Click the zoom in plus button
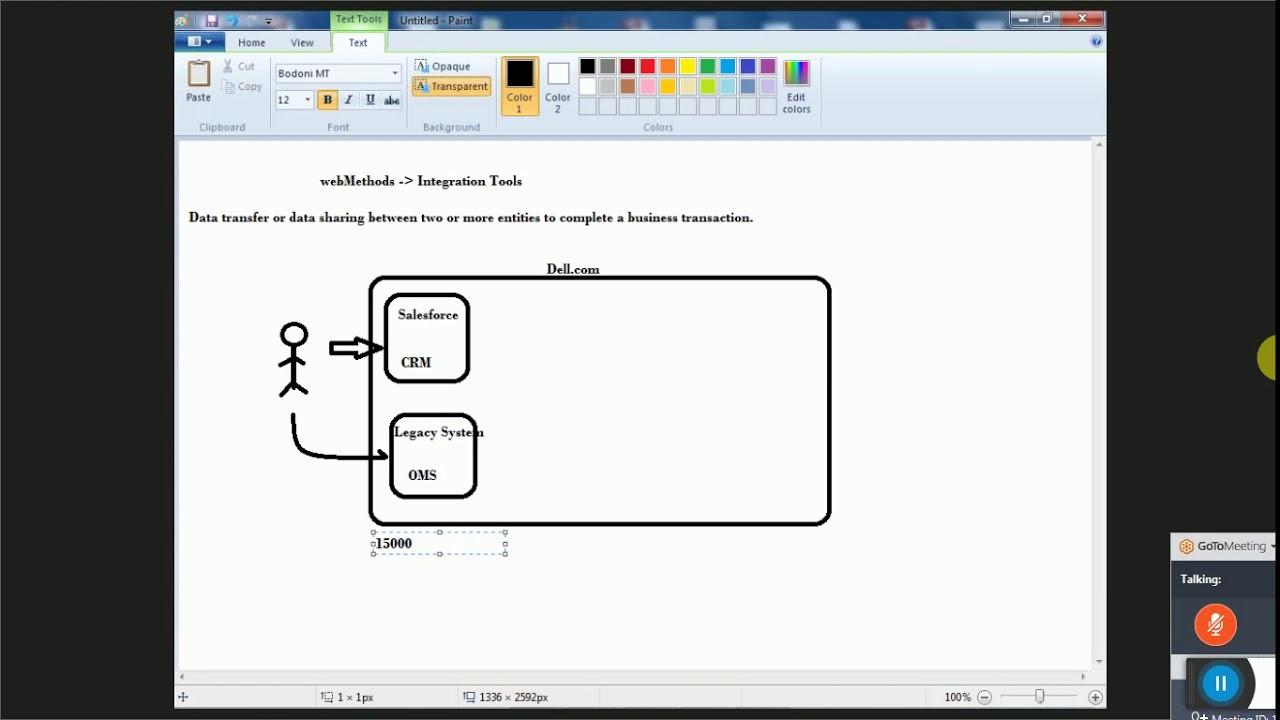Viewport: 1280px width, 720px height. click(1095, 697)
